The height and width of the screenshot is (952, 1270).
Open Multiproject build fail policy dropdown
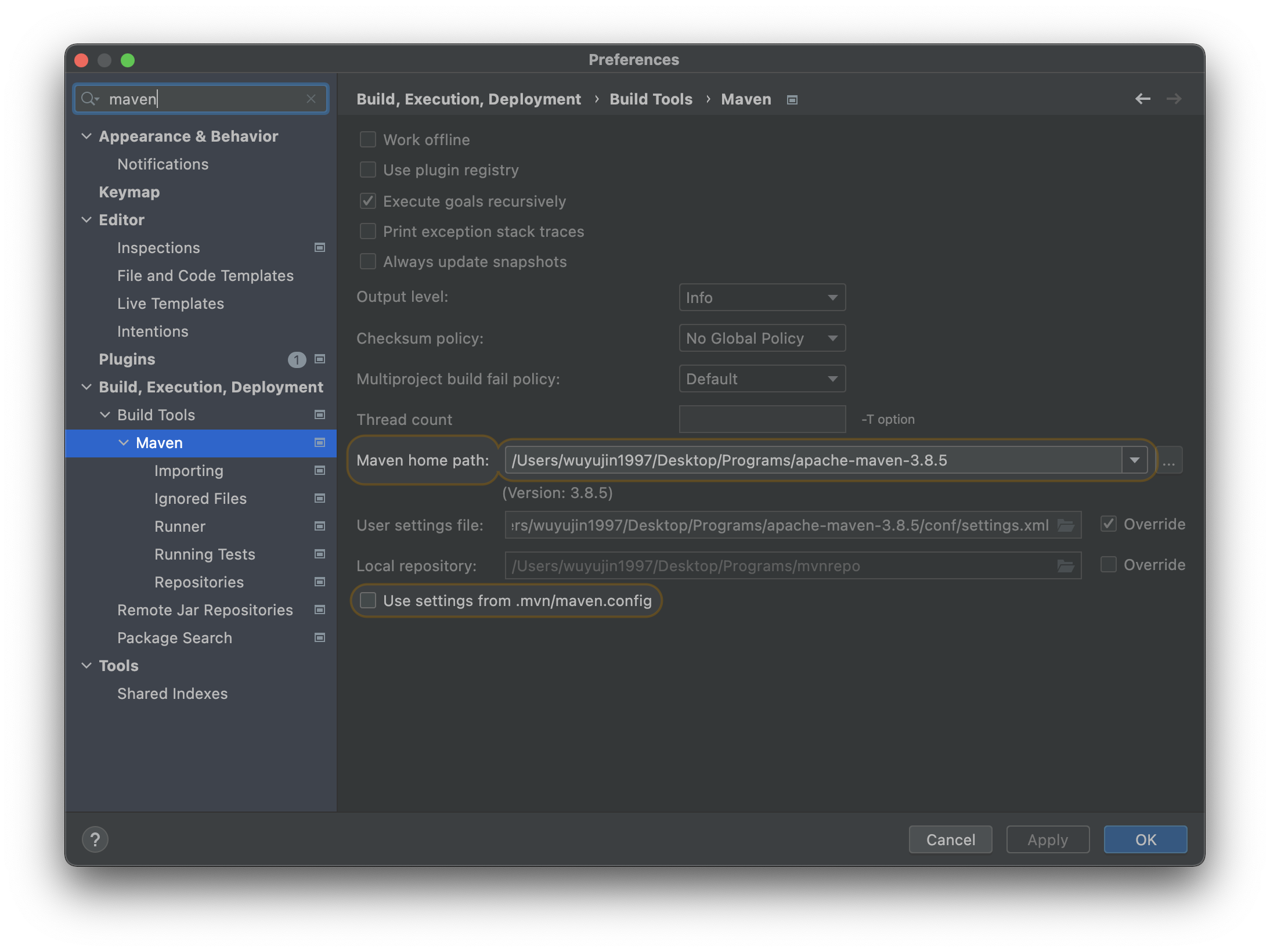762,379
